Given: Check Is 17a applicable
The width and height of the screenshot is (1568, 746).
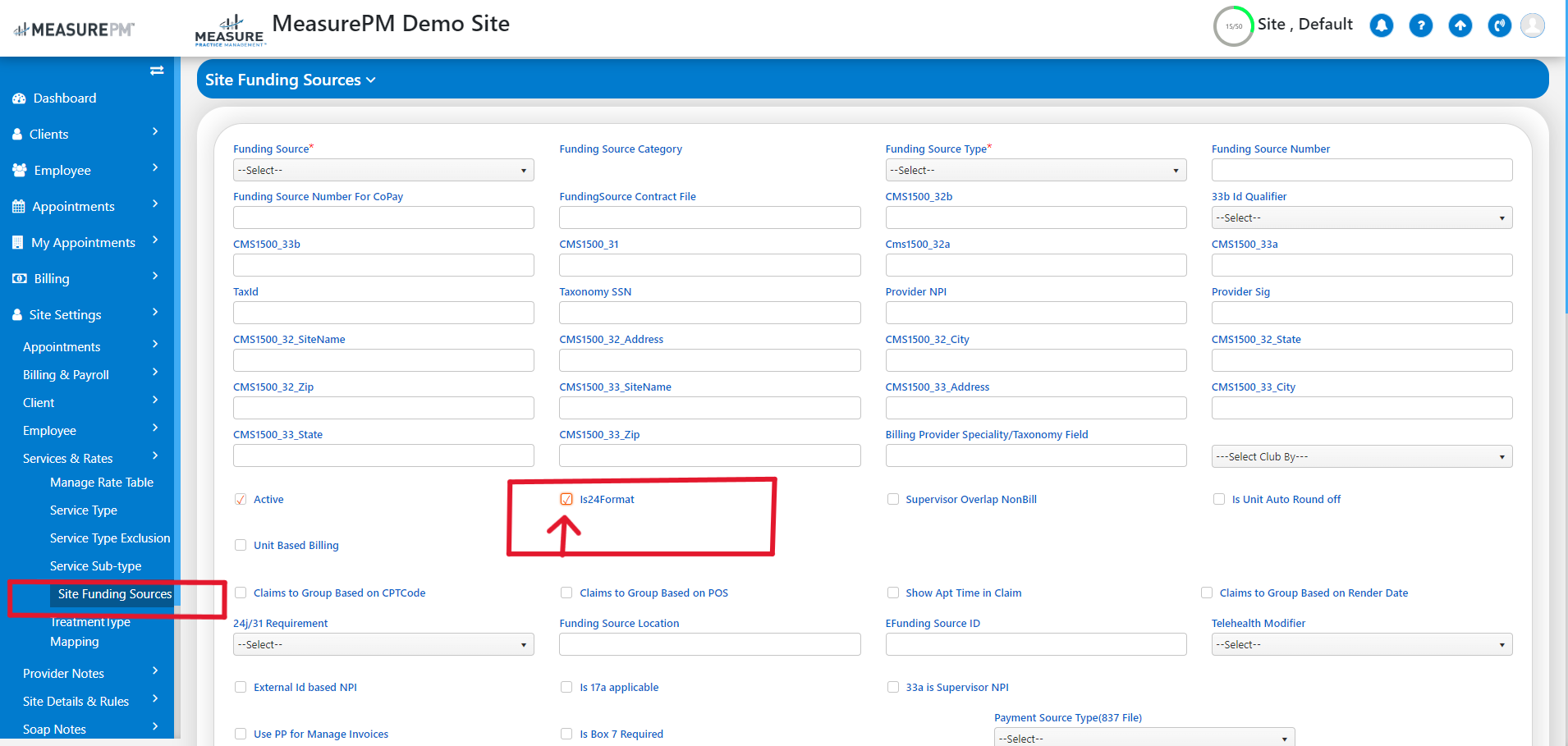Looking at the screenshot, I should [566, 687].
